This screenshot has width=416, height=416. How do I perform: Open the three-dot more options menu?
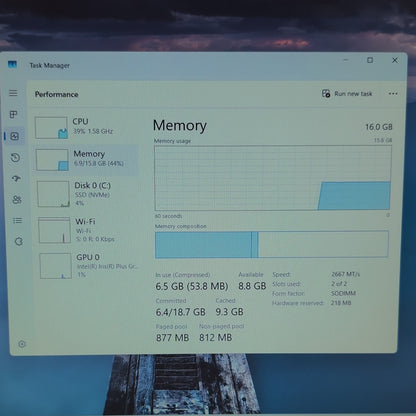coord(393,94)
